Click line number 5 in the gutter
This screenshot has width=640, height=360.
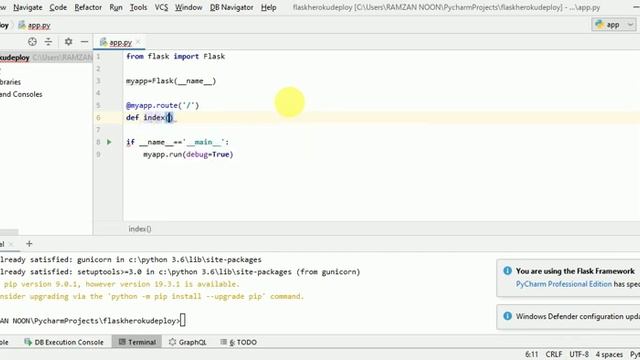[x=98, y=105]
